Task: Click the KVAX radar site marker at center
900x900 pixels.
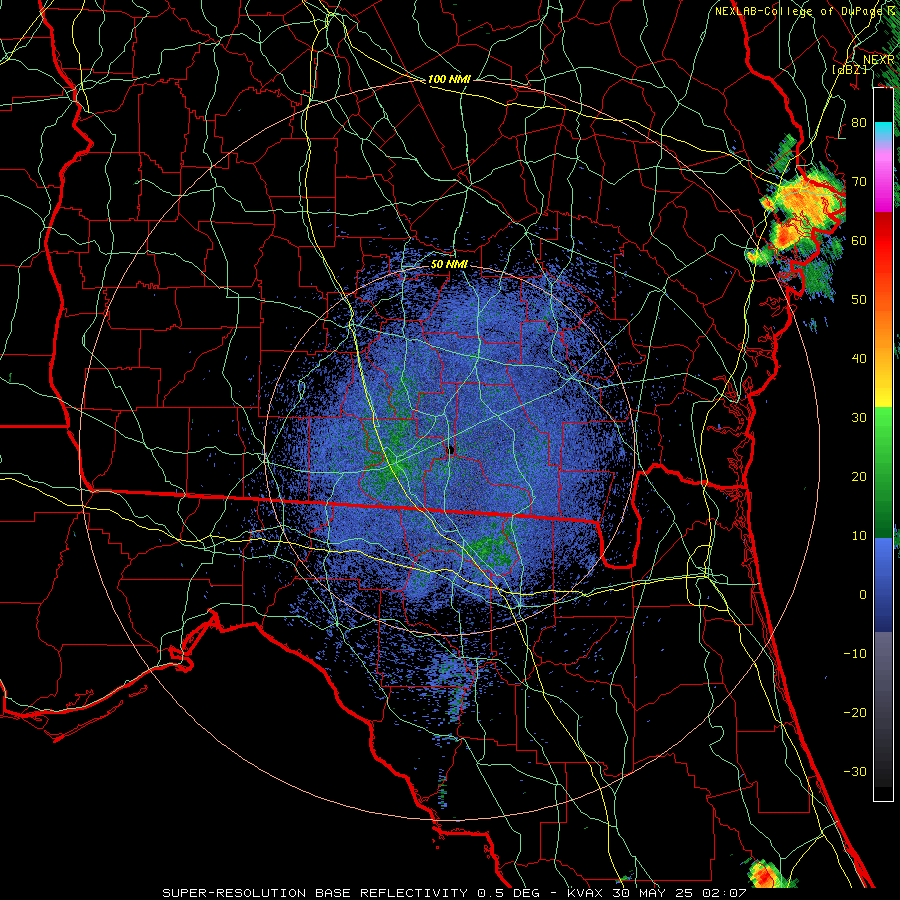Action: 451,449
